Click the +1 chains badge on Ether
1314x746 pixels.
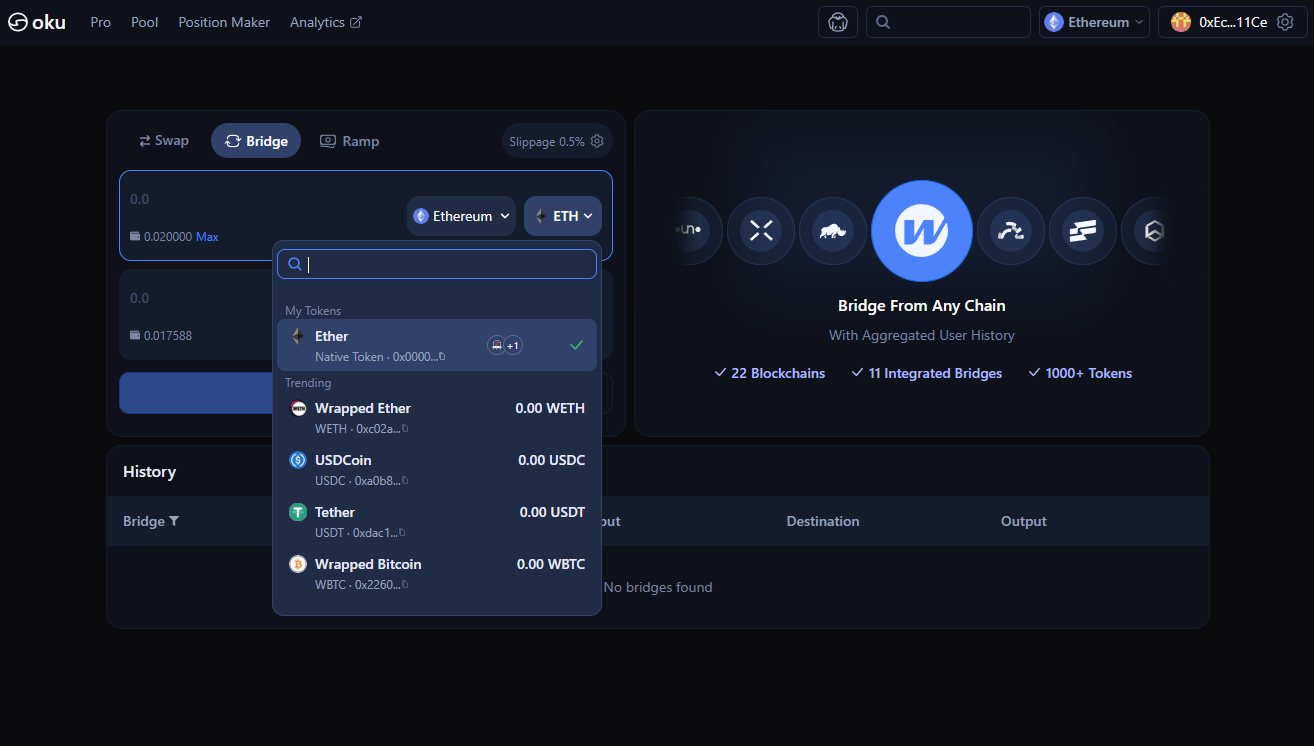pos(512,345)
